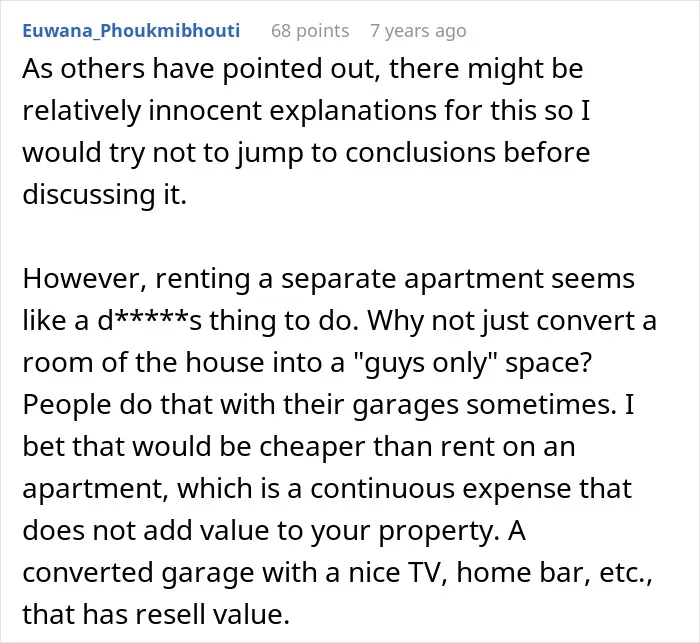The width and height of the screenshot is (700, 643).
Task: Click the 68 points score label
Action: point(310,31)
